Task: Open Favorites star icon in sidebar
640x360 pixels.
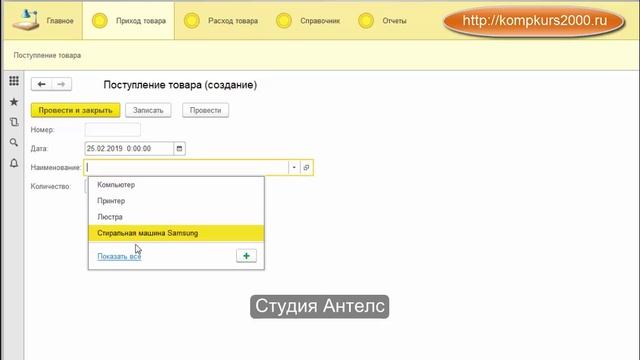Action: pyautogui.click(x=14, y=102)
